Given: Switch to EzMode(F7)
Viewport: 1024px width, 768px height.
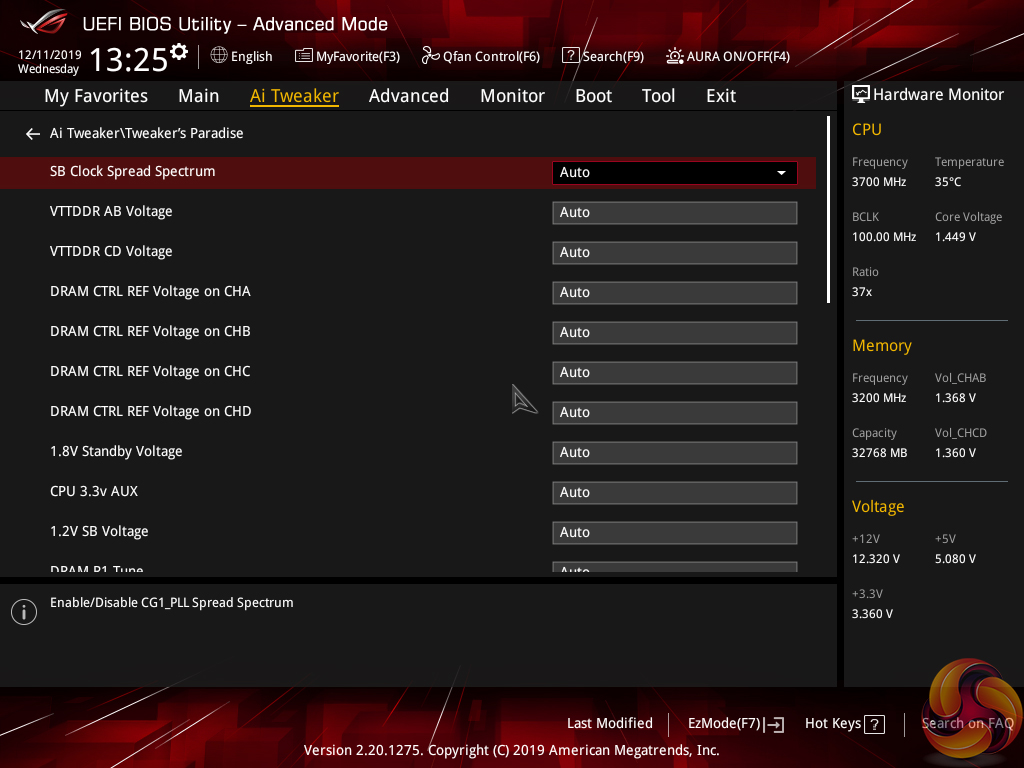Looking at the screenshot, I should coord(735,723).
